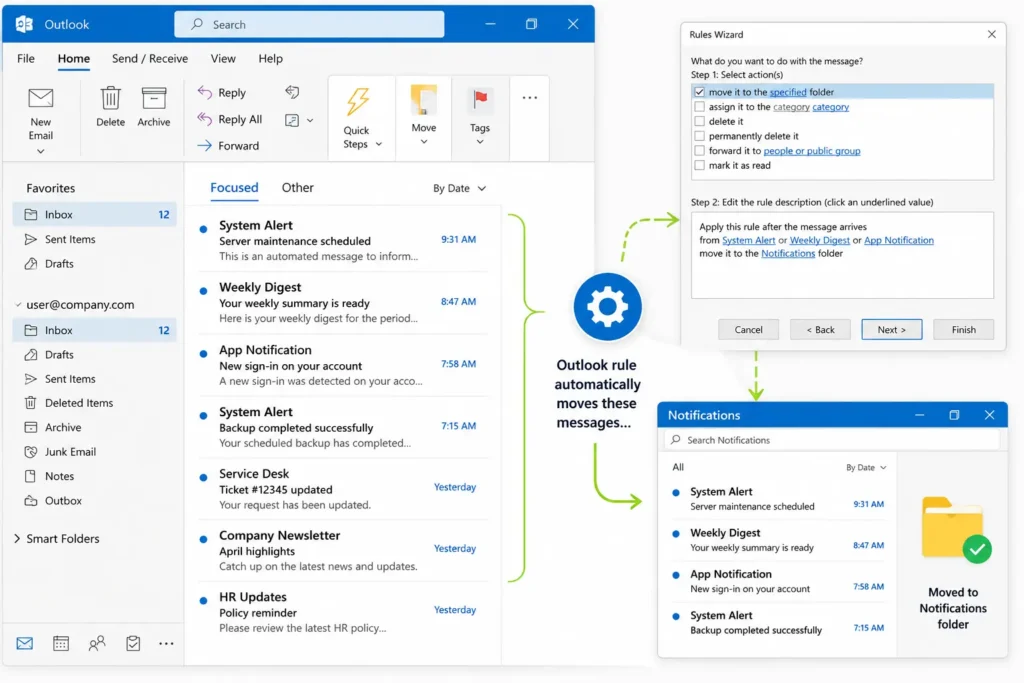
Task: Click the share-to-Teams icon beside Reply
Action: 292,93
